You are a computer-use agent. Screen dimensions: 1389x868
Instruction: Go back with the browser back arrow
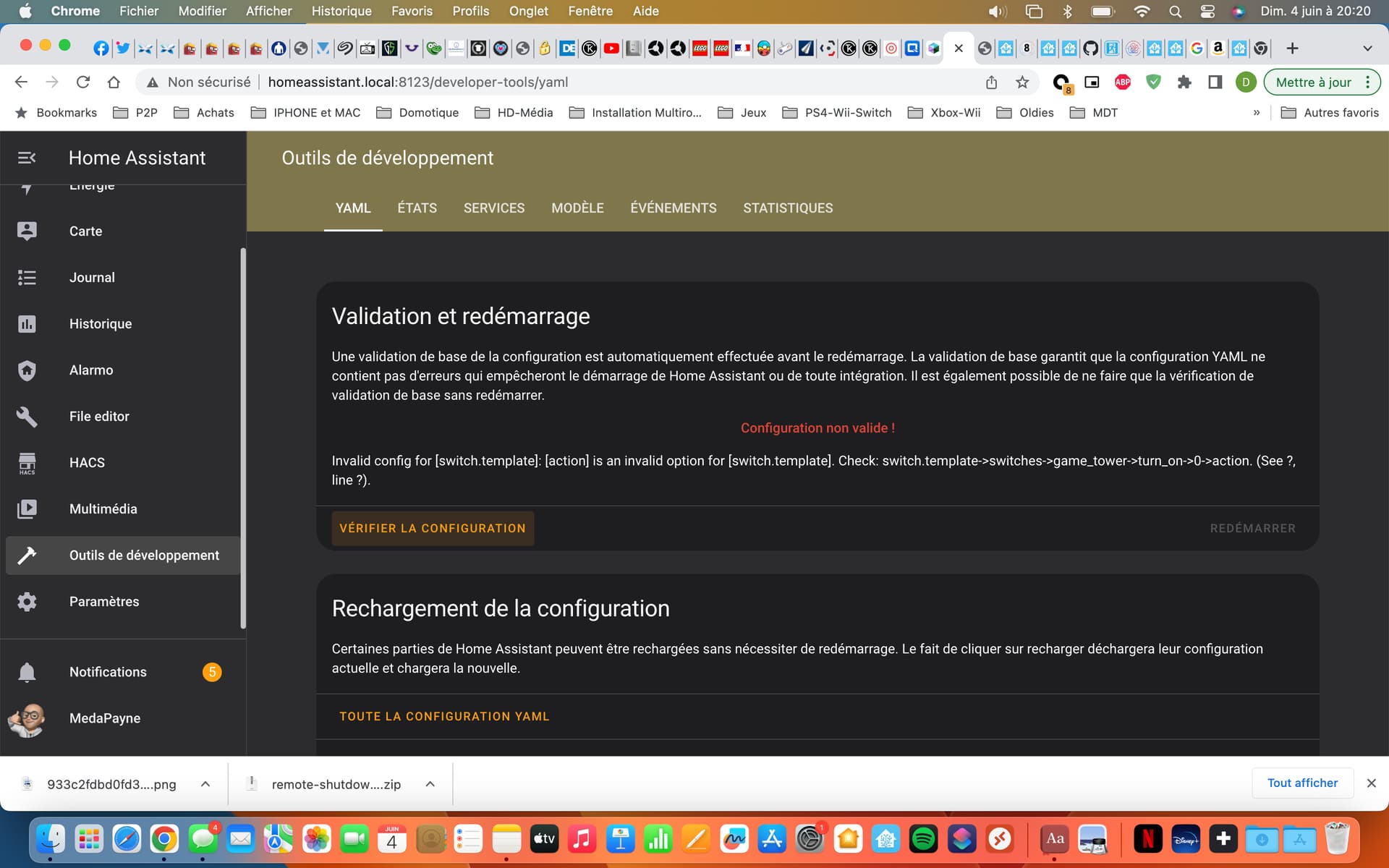[x=21, y=82]
